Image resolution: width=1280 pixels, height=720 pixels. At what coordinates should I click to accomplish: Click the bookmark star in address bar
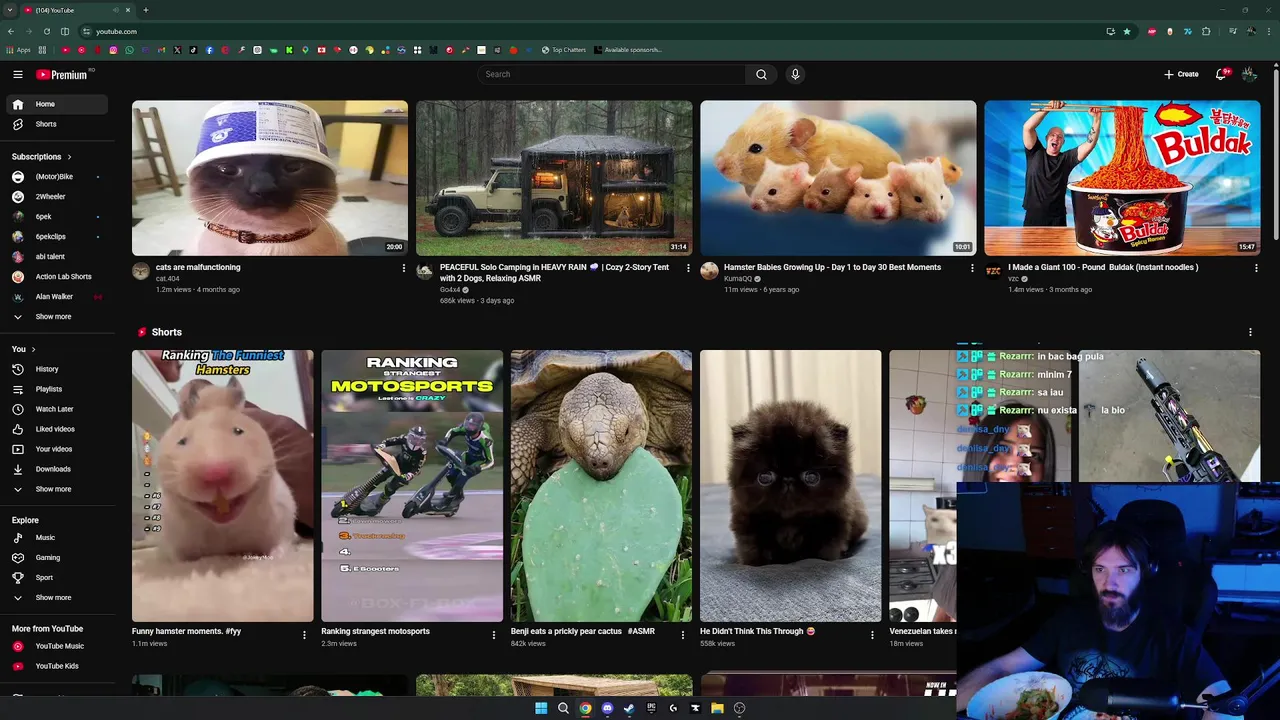[1127, 31]
